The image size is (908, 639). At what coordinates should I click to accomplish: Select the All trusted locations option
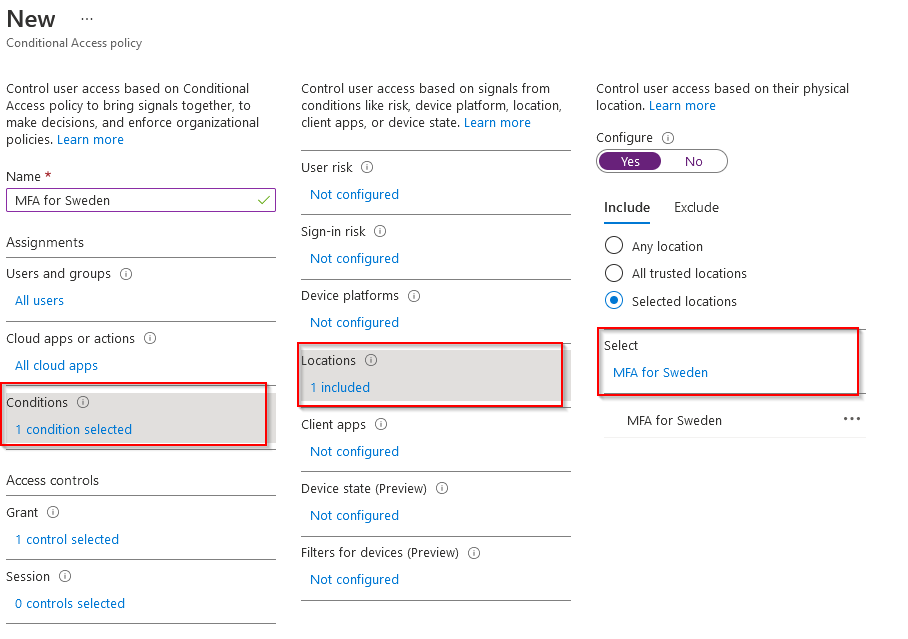[614, 273]
